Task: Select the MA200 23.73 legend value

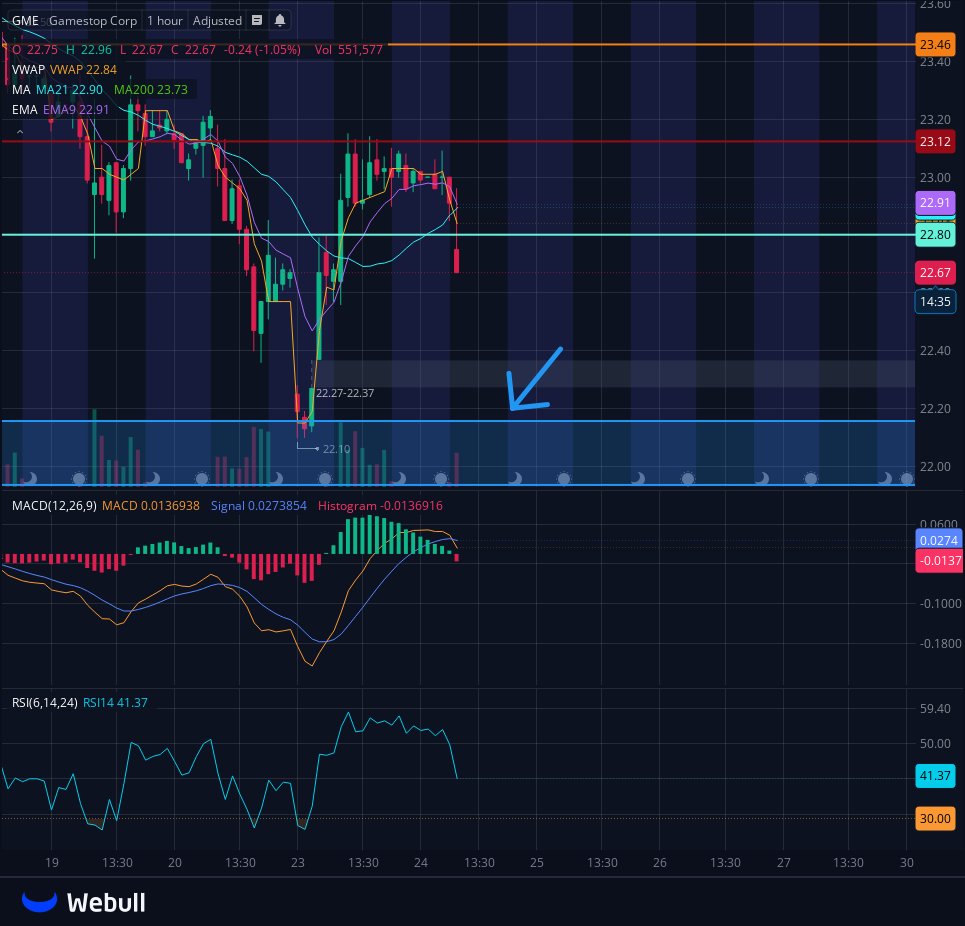Action: [151, 89]
